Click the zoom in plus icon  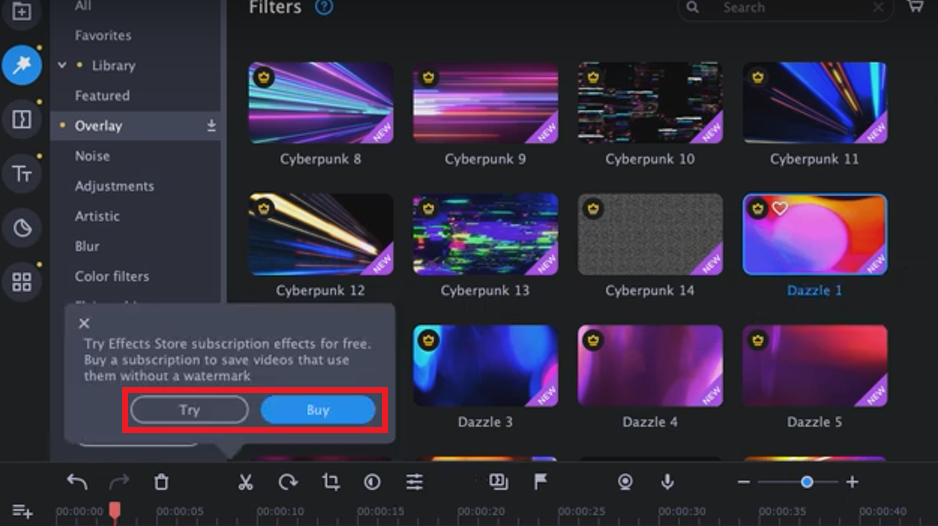click(x=852, y=482)
